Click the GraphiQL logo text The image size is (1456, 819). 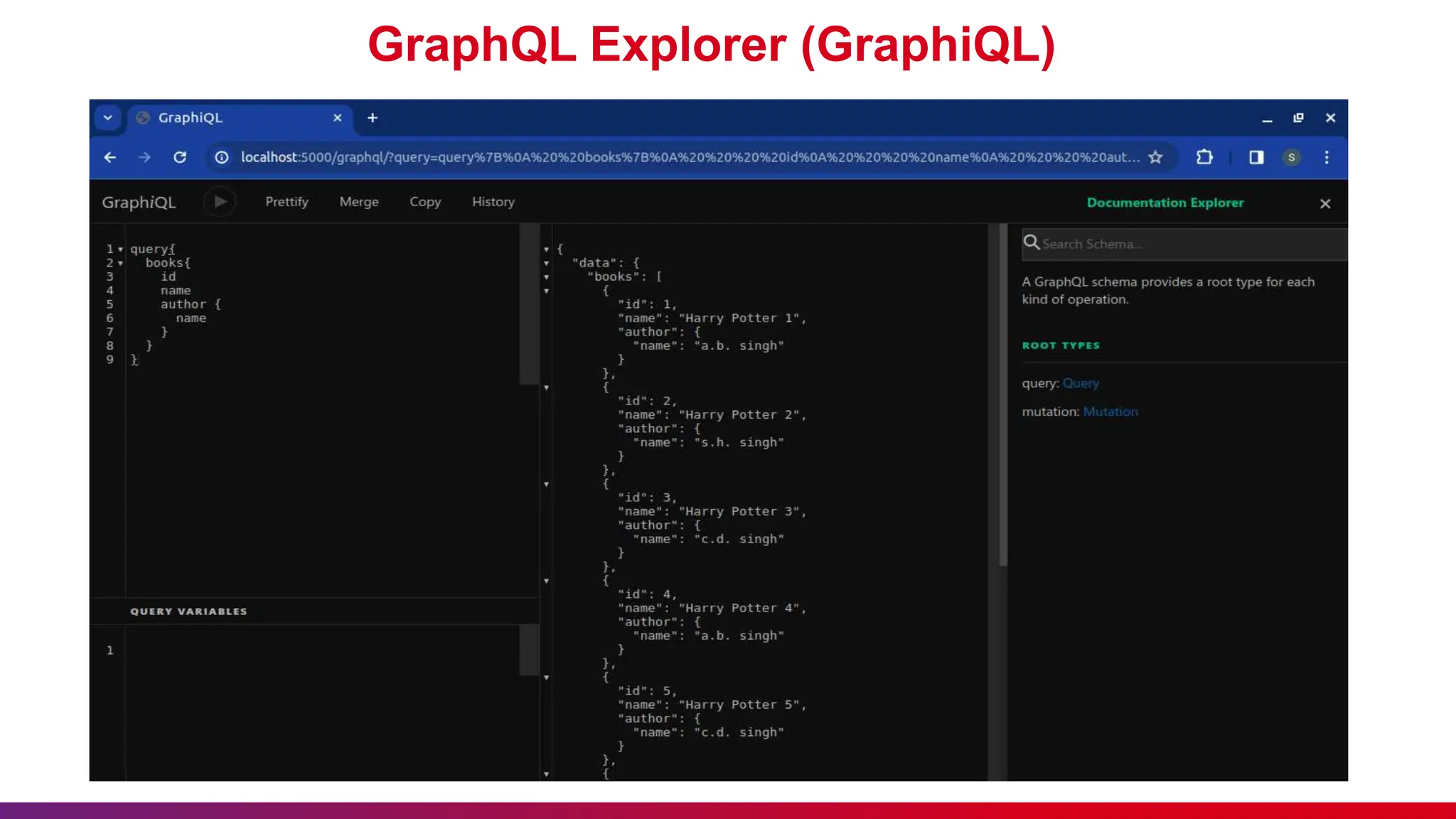[x=139, y=203]
